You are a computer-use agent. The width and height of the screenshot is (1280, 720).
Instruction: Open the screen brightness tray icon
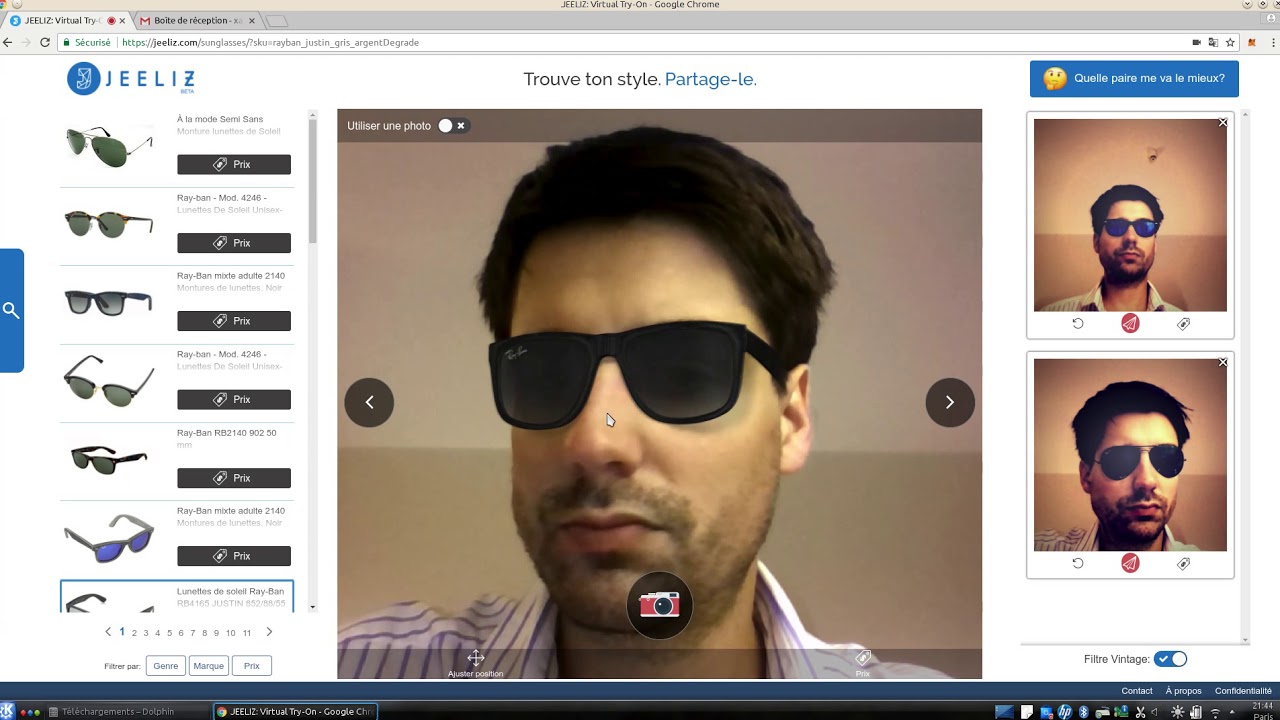pyautogui.click(x=1177, y=712)
